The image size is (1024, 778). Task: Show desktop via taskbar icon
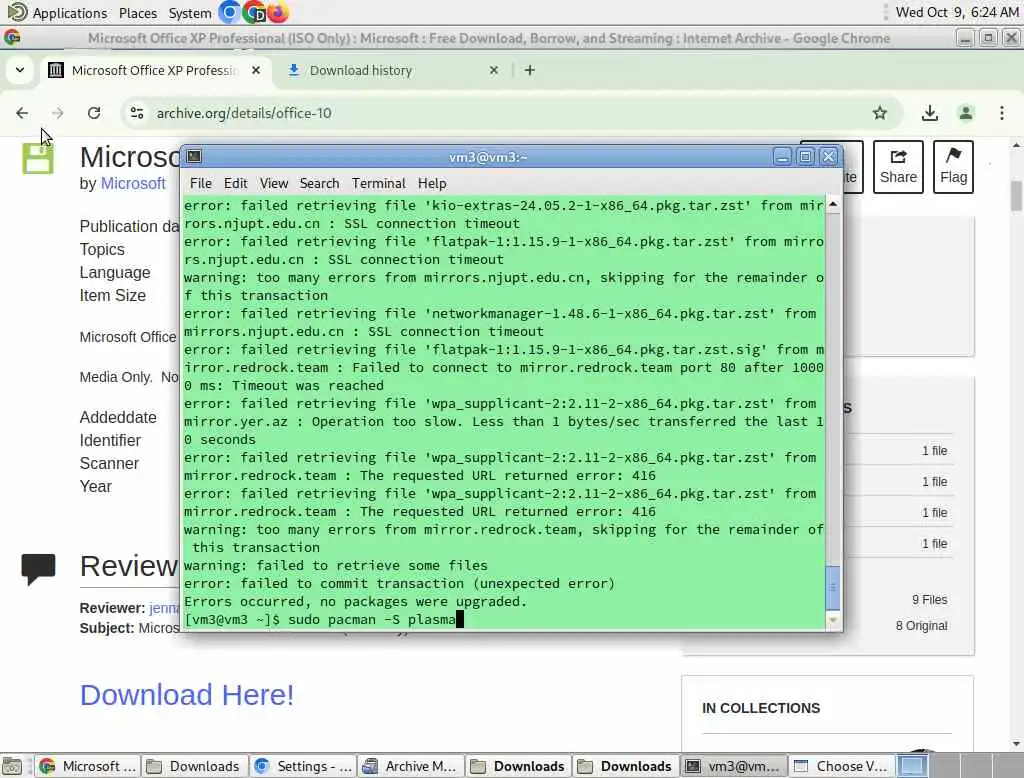coord(12,766)
